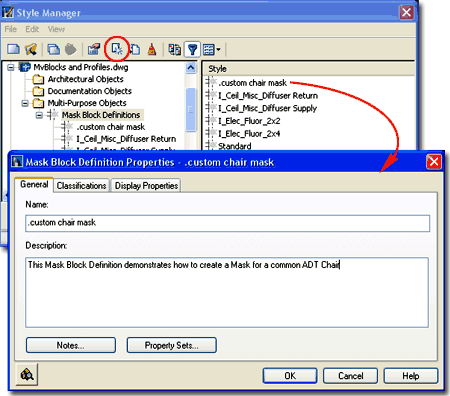
Task: Toggle the Filter Style Type funnel icon
Action: coord(192,50)
